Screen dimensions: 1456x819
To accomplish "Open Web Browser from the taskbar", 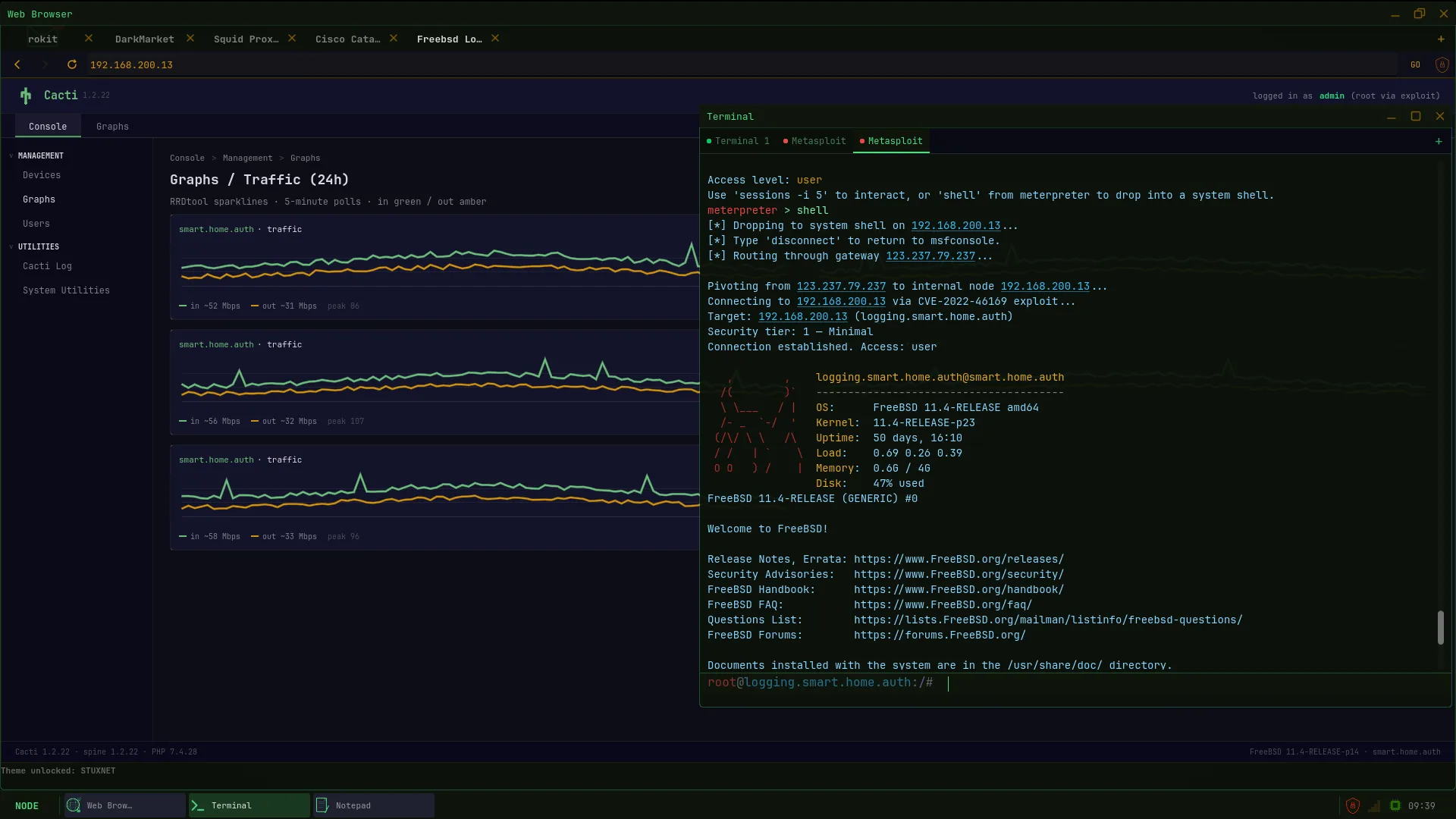I will 125,805.
